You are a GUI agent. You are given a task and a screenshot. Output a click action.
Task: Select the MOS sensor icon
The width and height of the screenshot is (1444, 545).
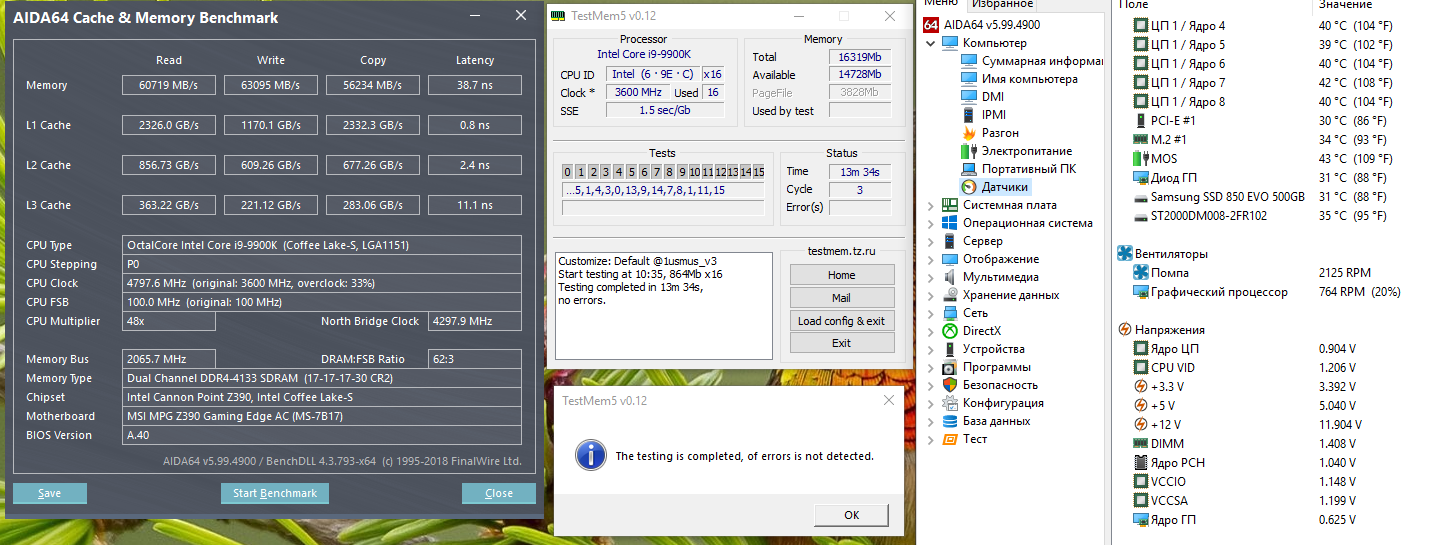point(1141,159)
